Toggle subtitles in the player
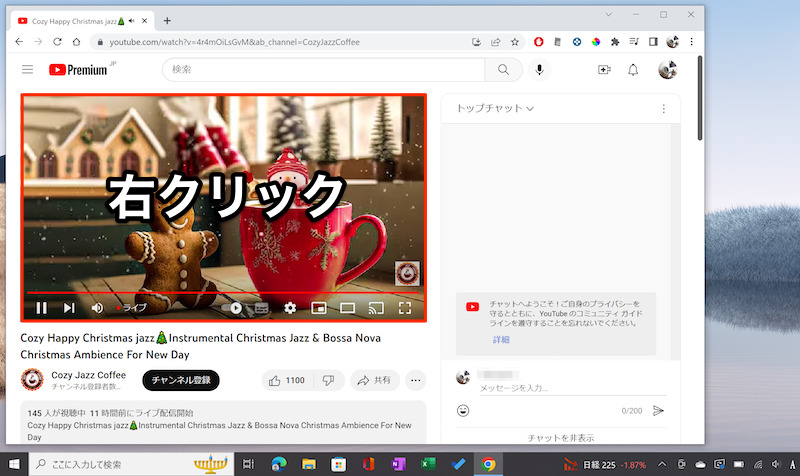This screenshot has width=800, height=476. pos(262,308)
